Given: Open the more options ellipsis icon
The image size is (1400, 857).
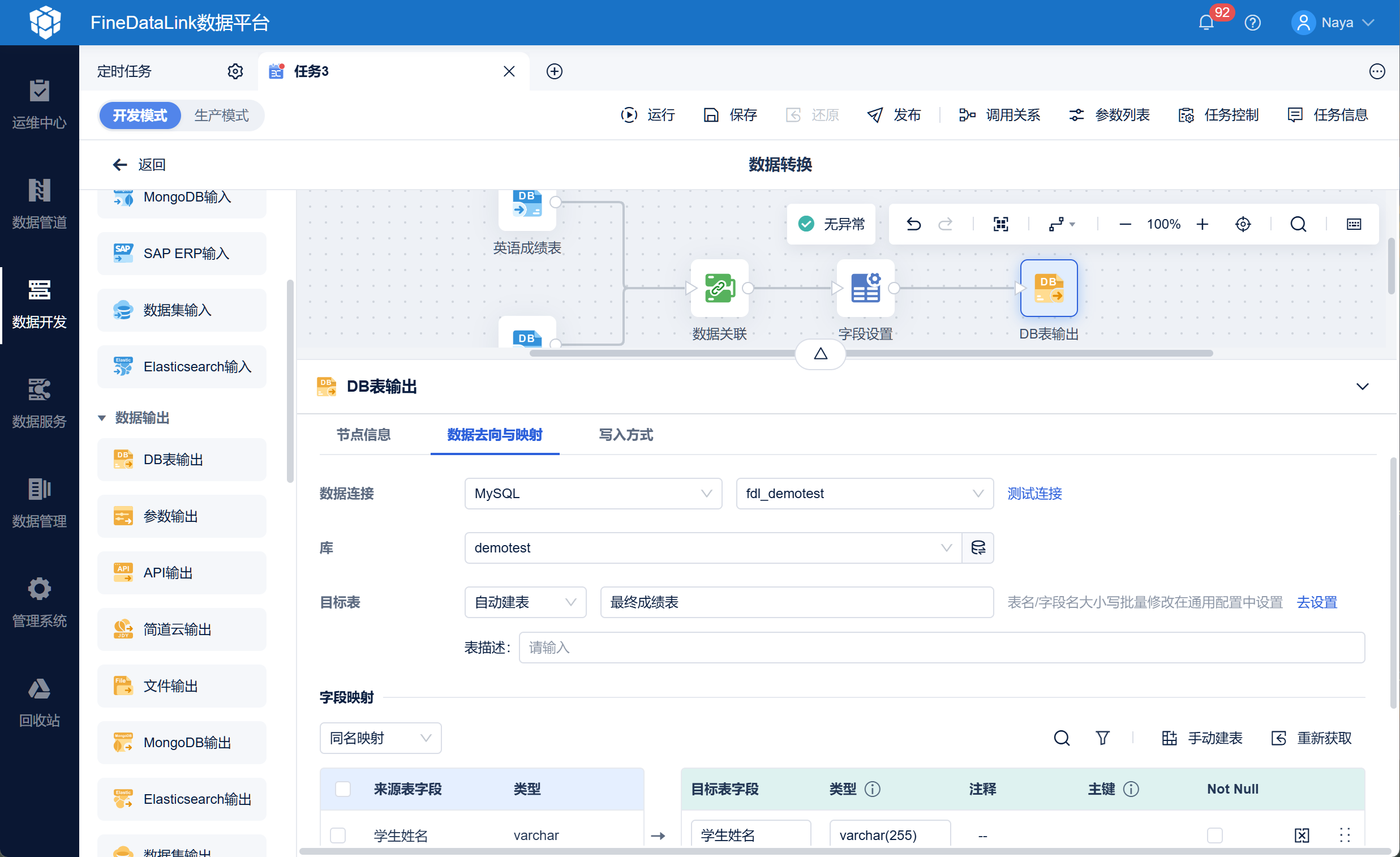Looking at the screenshot, I should pyautogui.click(x=1377, y=71).
